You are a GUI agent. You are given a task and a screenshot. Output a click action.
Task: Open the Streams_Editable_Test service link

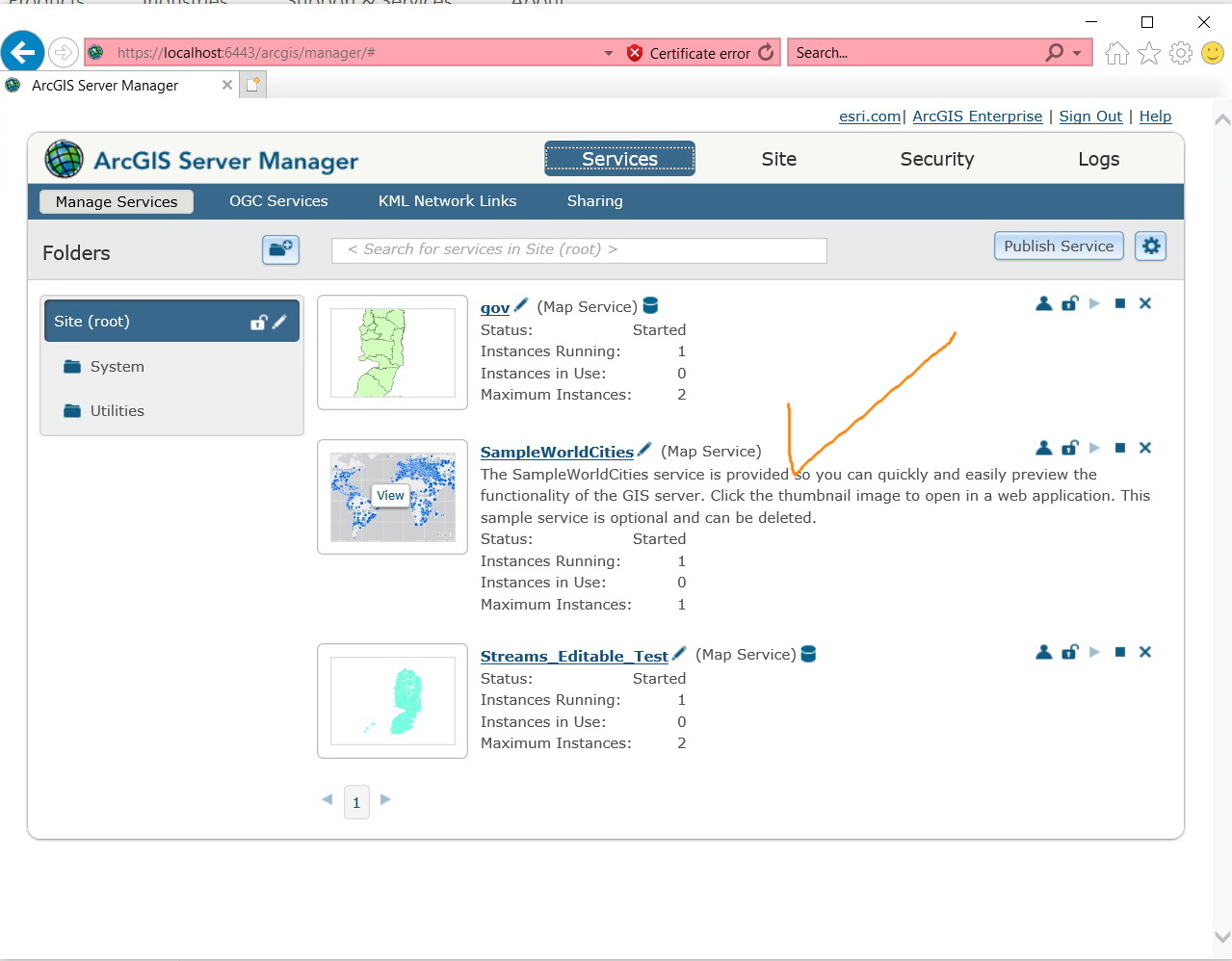point(574,656)
